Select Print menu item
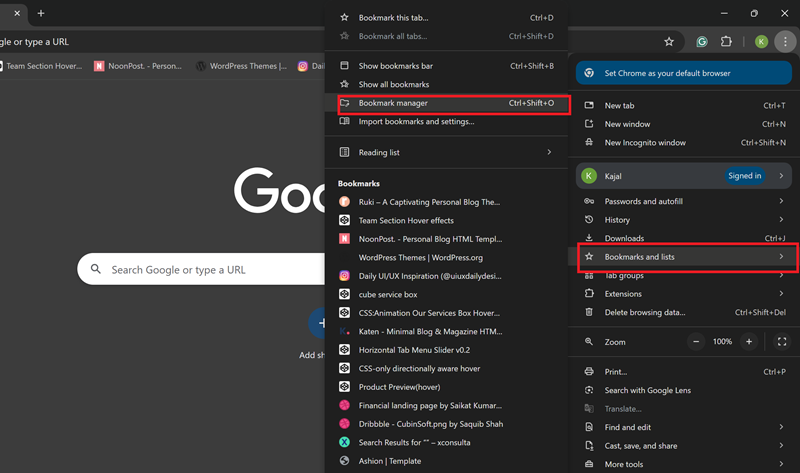Image resolution: width=800 pixels, height=473 pixels. click(684, 372)
